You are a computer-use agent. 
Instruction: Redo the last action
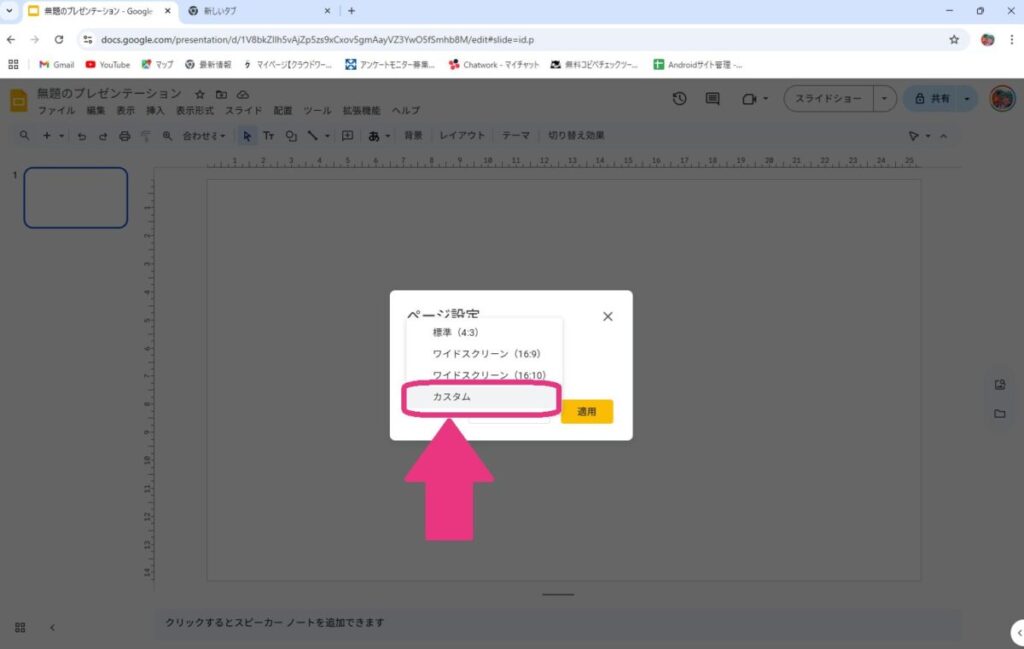pos(103,136)
